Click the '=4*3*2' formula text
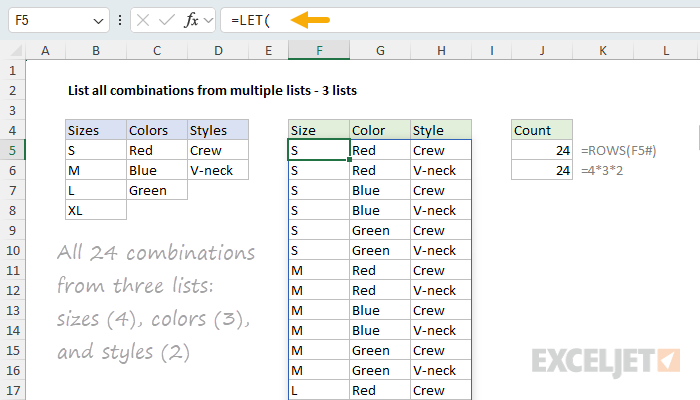Image resolution: width=700 pixels, height=400 pixels. pos(602,171)
